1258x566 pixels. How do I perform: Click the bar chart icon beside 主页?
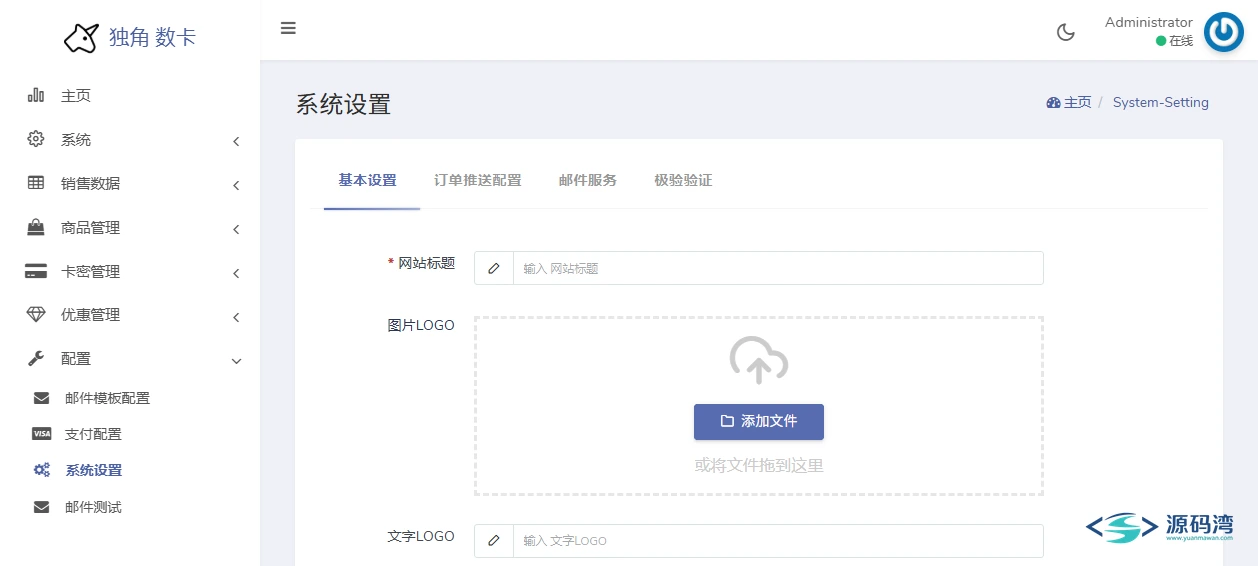pyautogui.click(x=36, y=95)
